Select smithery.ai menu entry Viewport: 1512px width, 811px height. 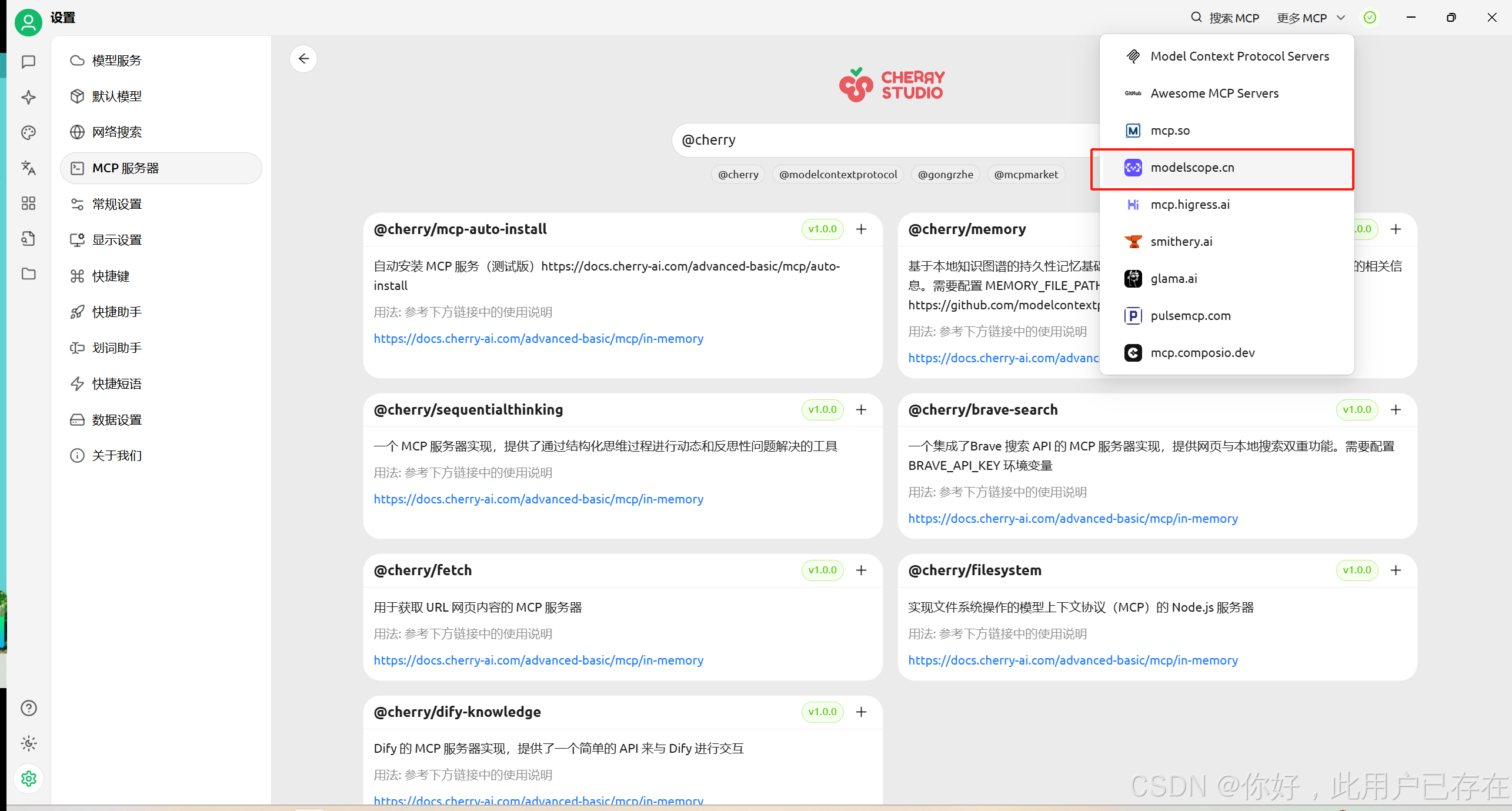pyautogui.click(x=1227, y=241)
